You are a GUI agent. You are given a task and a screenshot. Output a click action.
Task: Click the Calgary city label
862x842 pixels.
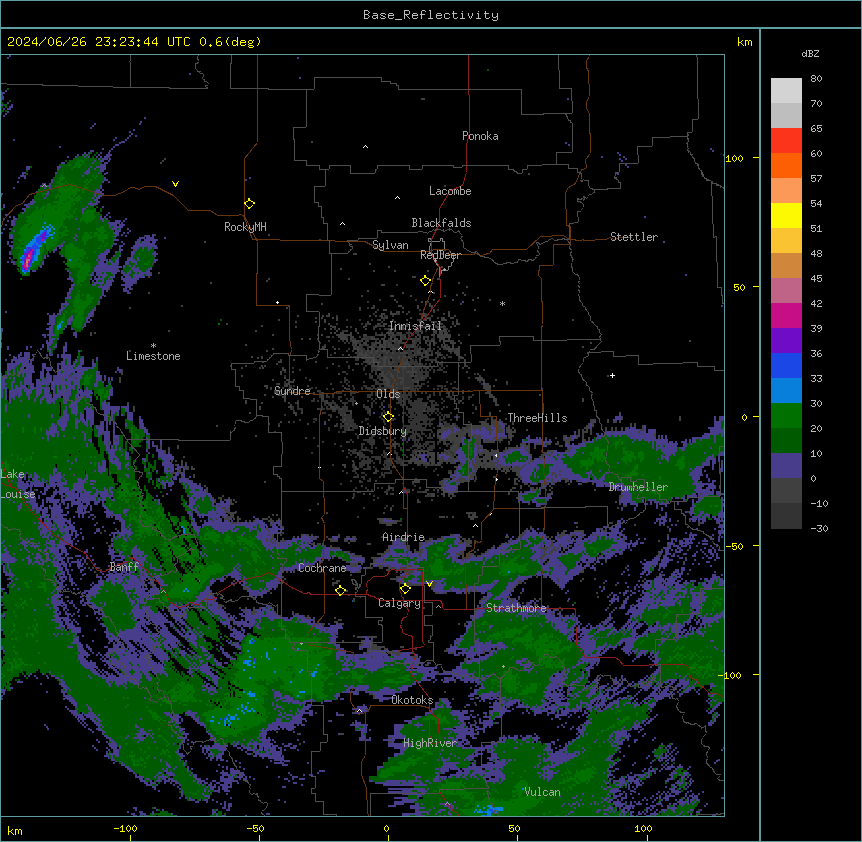click(399, 603)
